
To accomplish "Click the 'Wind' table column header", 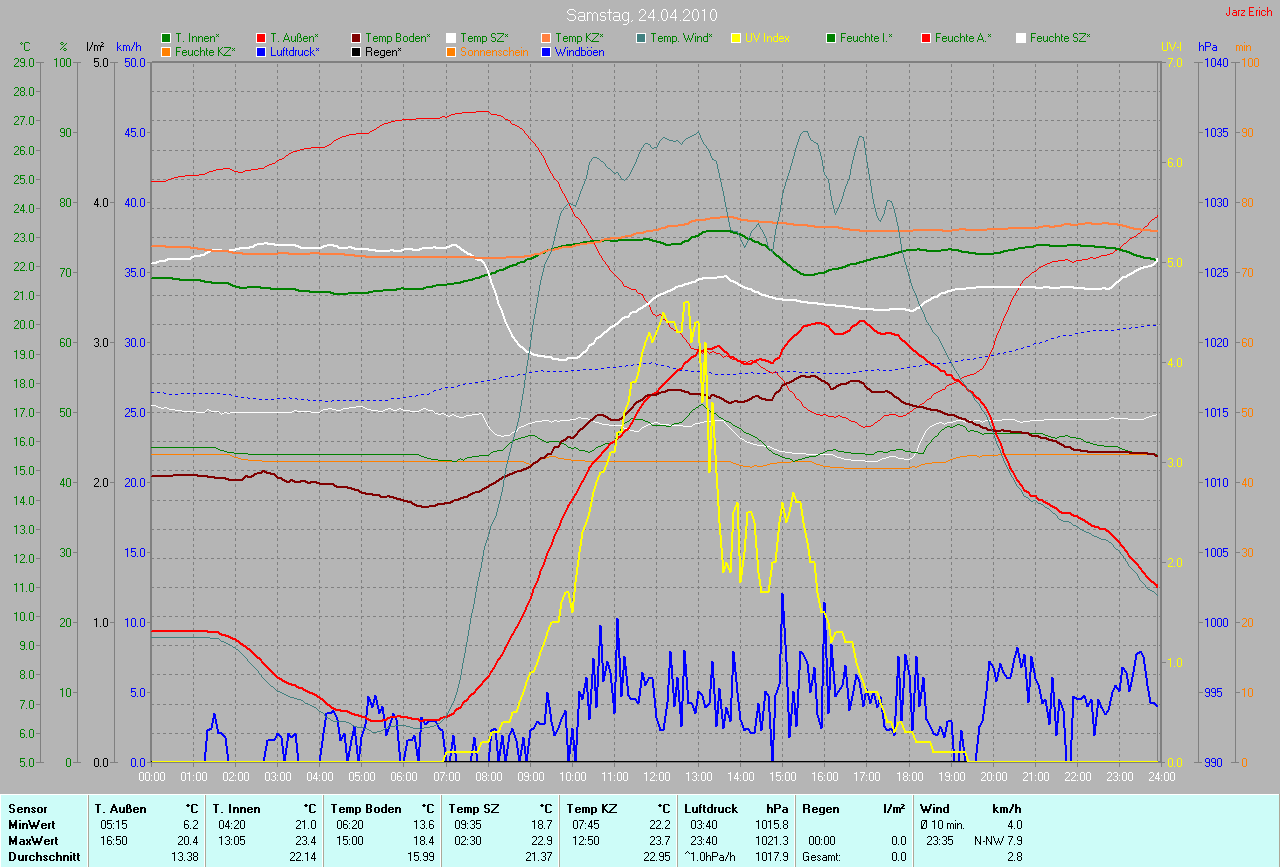I will pyautogui.click(x=935, y=808).
